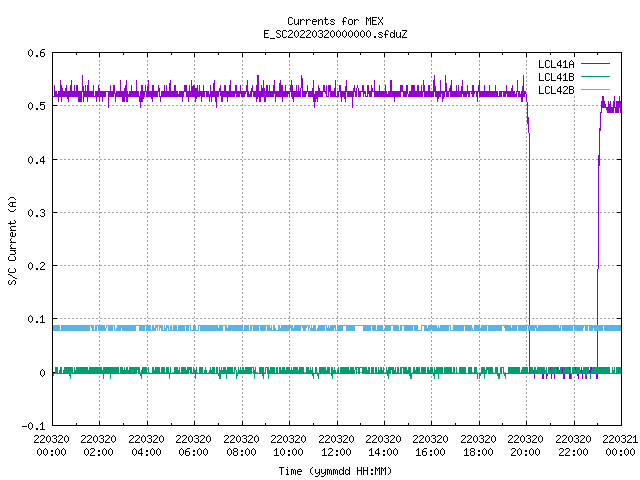The height and width of the screenshot is (480, 640).
Task: Click the y-axis tick value 0.3
Action: [36, 213]
